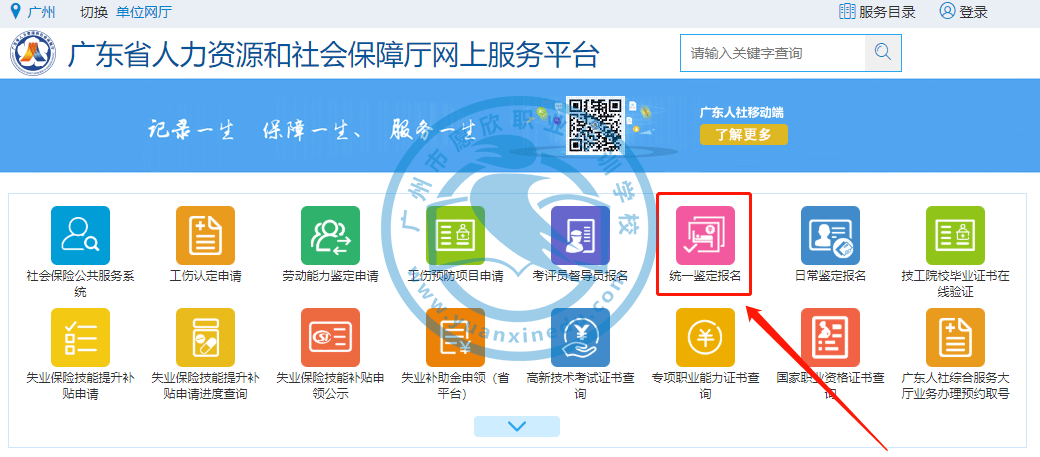The width and height of the screenshot is (1040, 457).
Task: Open 失业保险技能提升补贴申请 icon
Action: 80,337
